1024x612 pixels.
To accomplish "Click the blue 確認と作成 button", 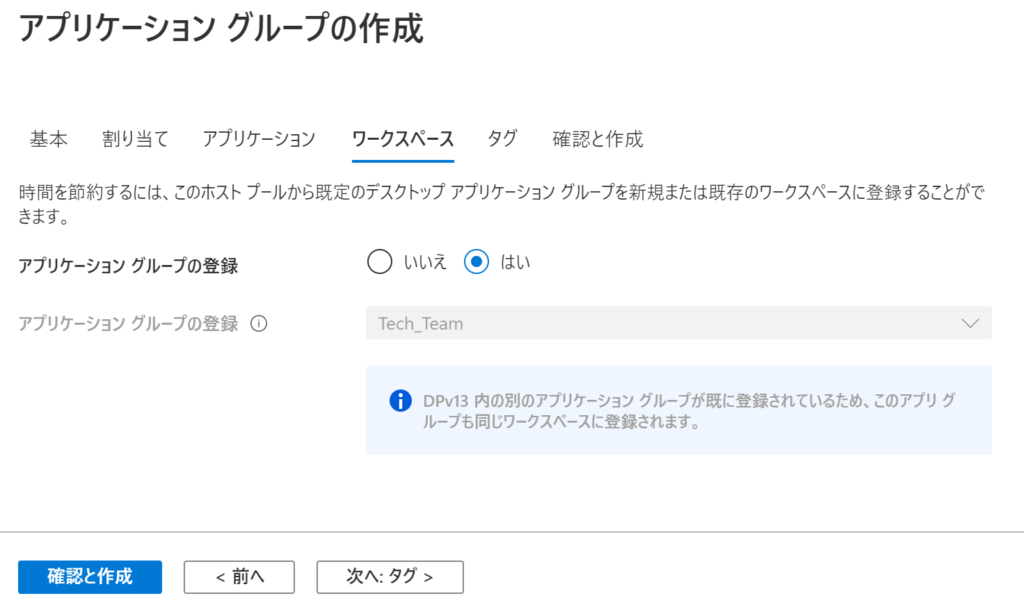I will (90, 577).
